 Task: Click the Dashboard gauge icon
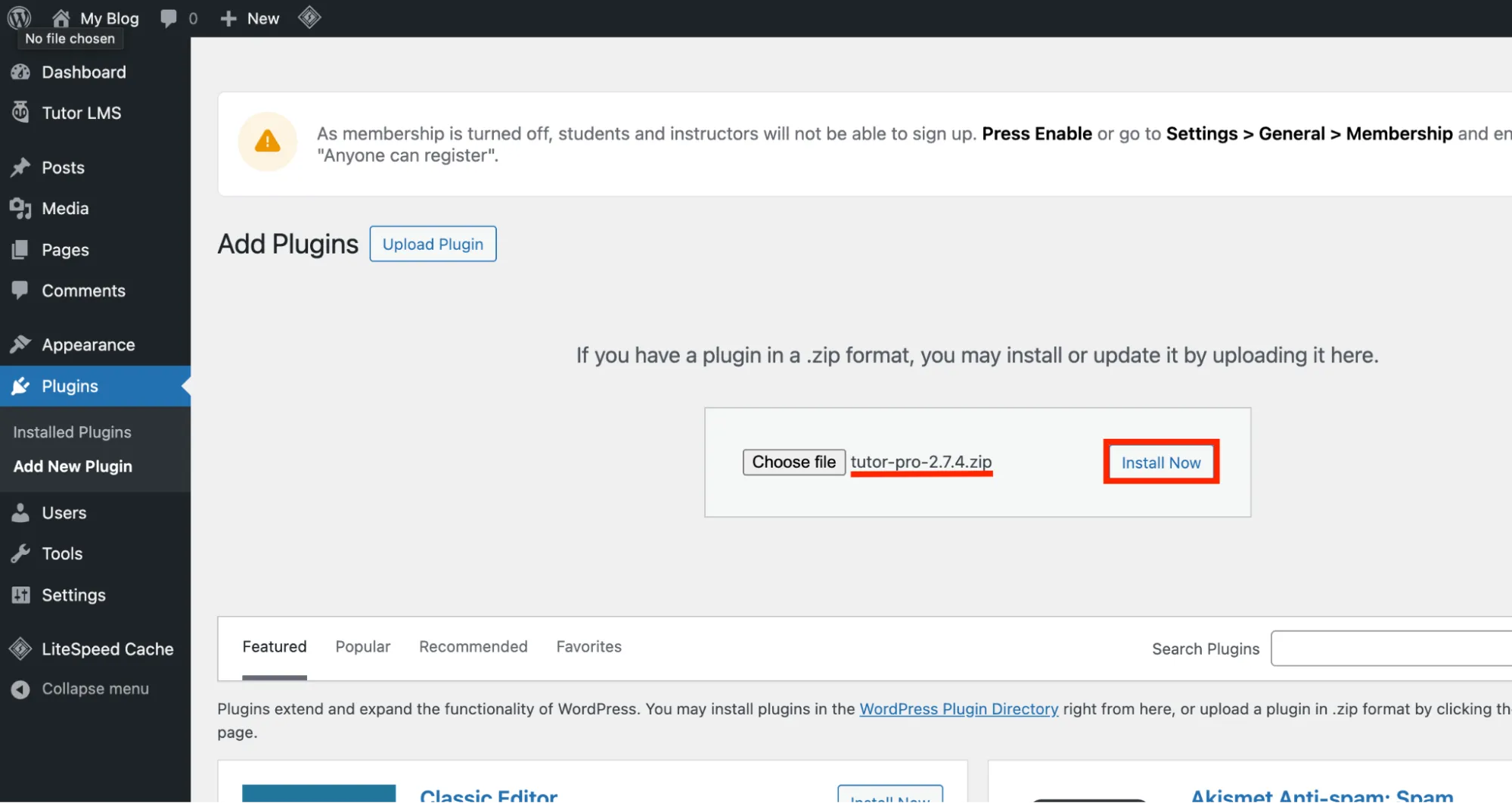coord(20,72)
